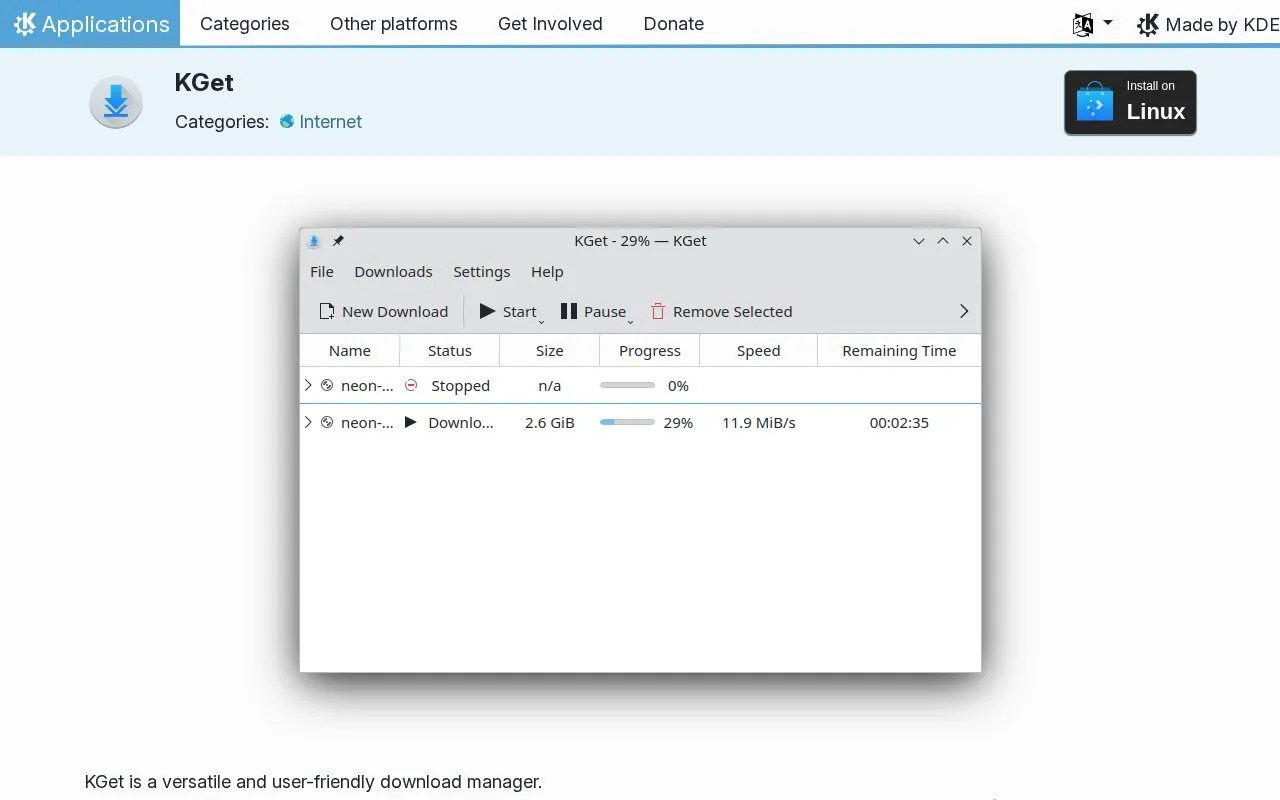Click the KGet download app icon
This screenshot has width=1280, height=800.
[116, 102]
